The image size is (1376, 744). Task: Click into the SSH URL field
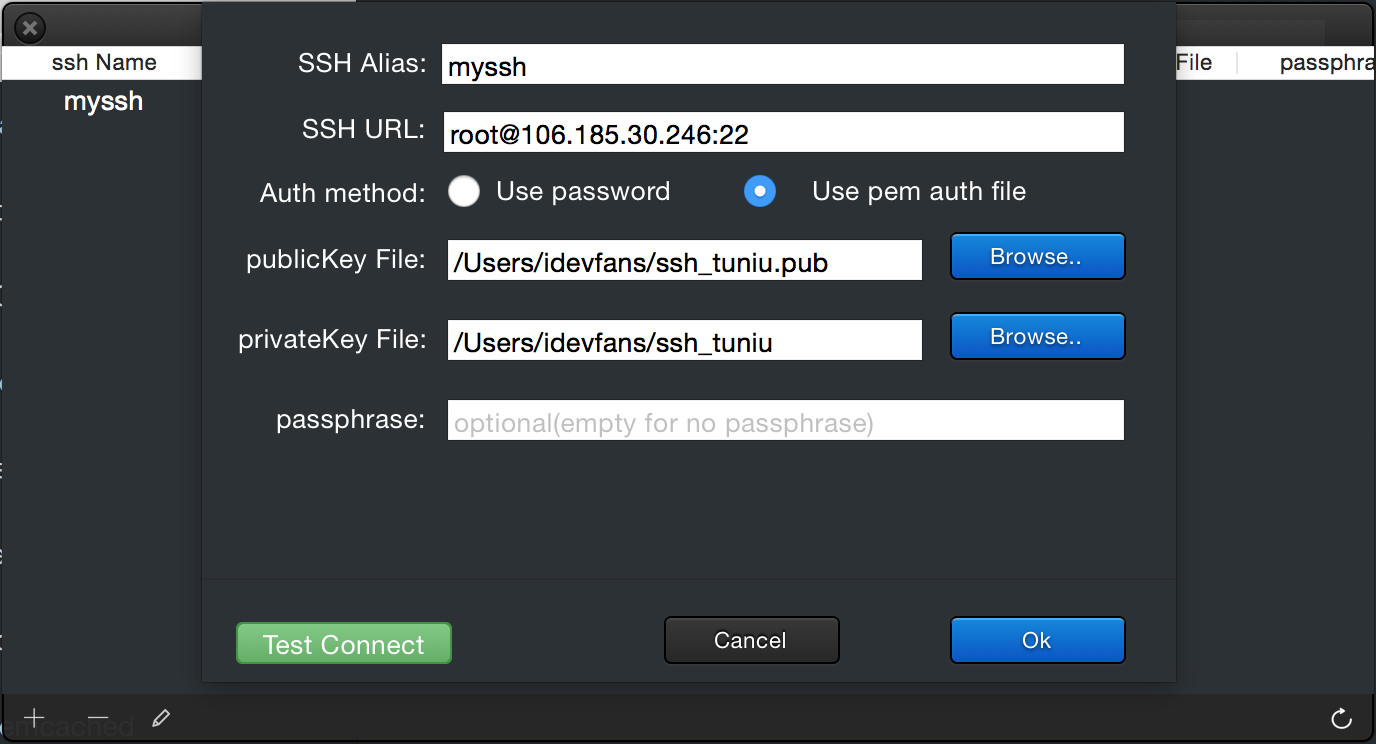[783, 133]
